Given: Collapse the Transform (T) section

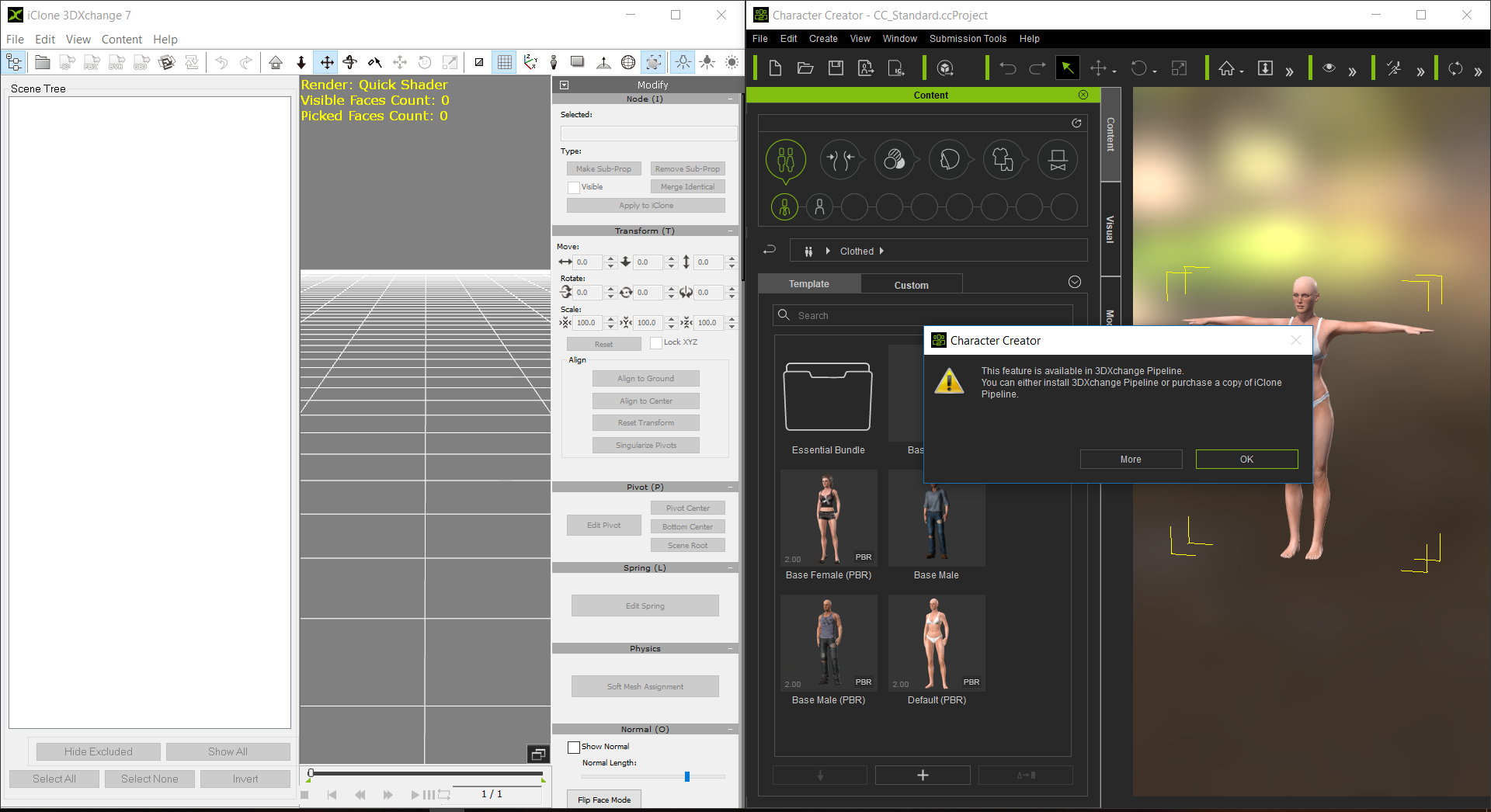Looking at the screenshot, I should (x=731, y=231).
